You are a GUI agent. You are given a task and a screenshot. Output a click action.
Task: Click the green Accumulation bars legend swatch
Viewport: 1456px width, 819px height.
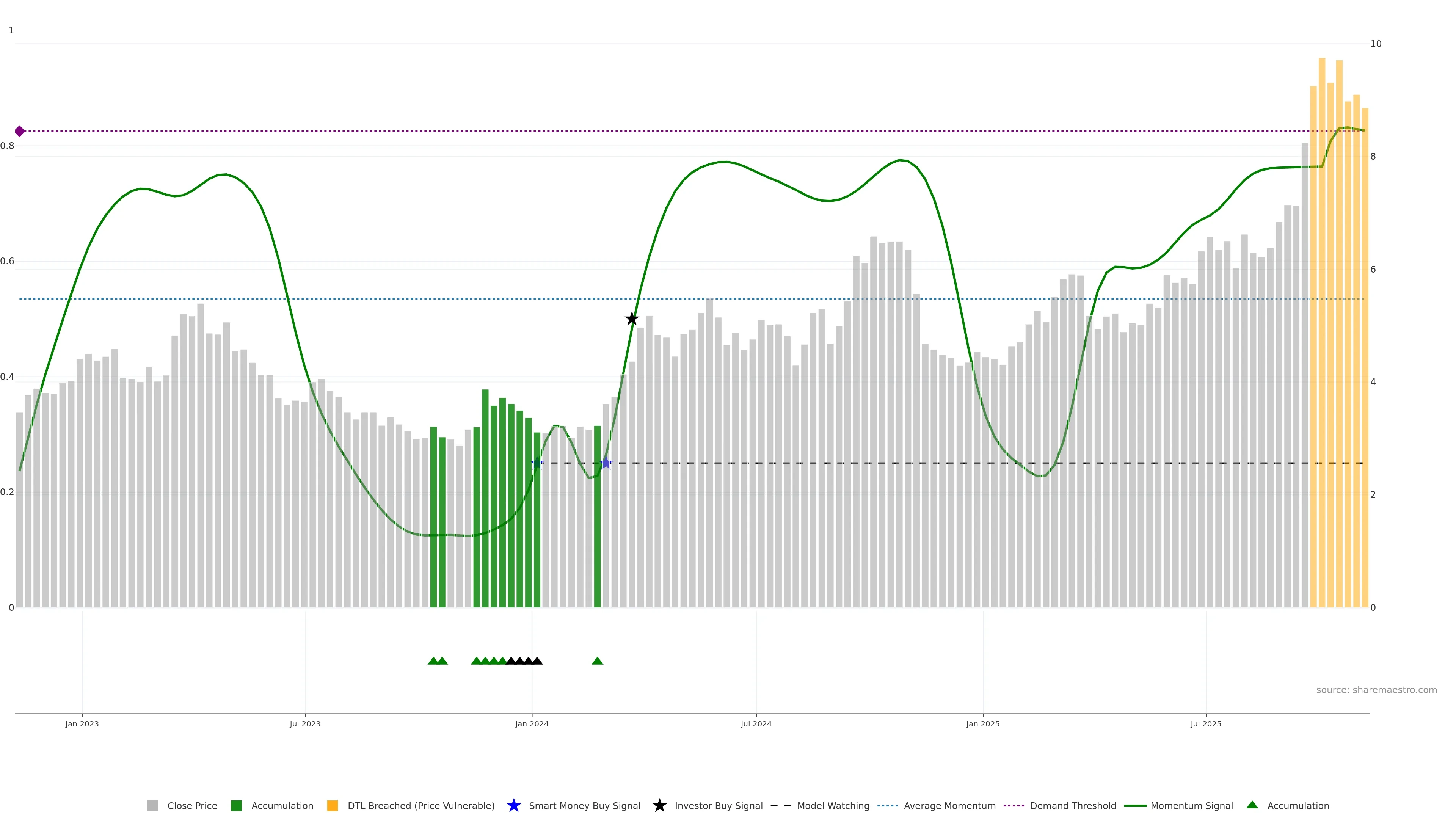click(x=236, y=806)
